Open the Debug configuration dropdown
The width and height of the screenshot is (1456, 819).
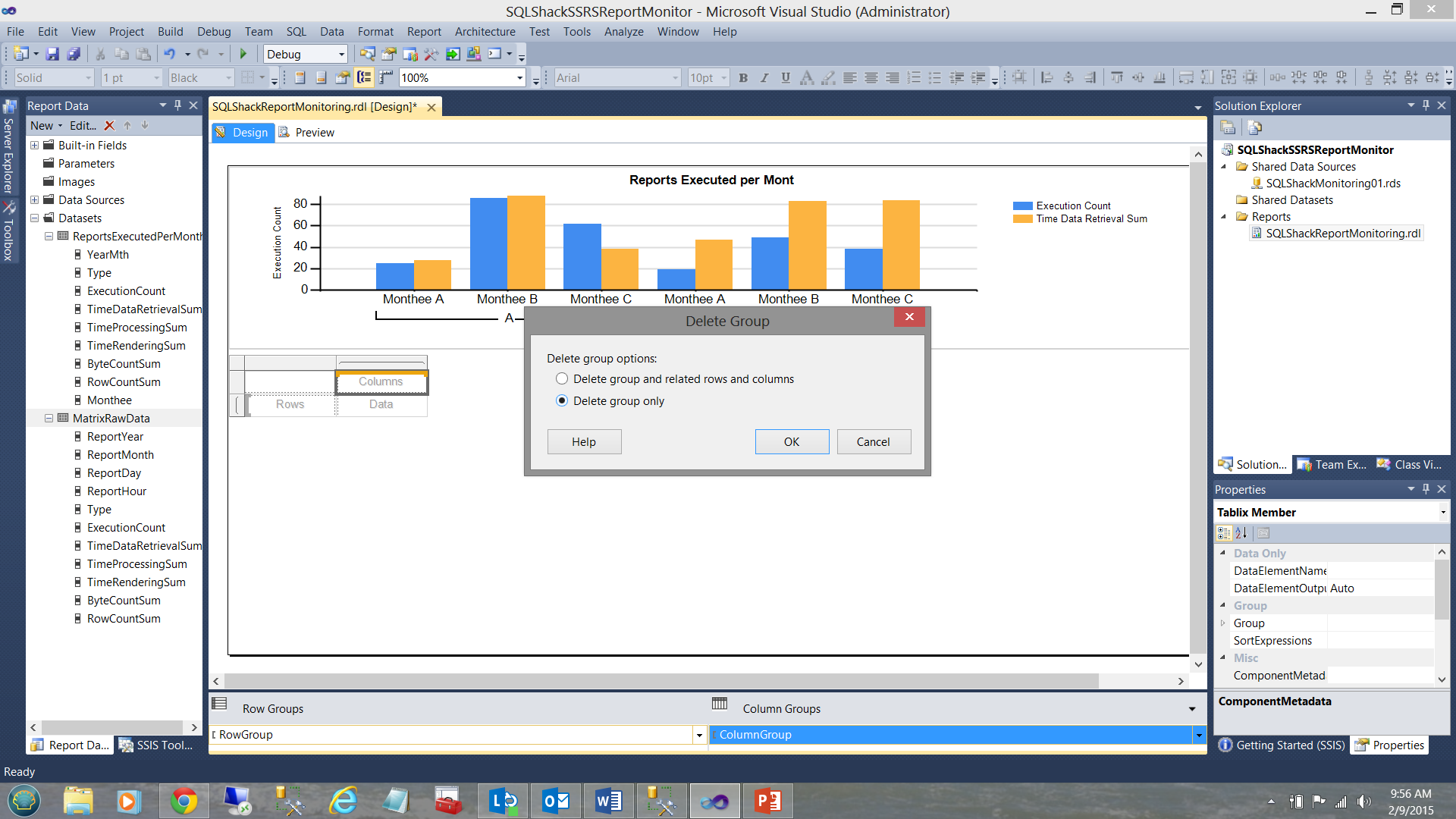[341, 54]
